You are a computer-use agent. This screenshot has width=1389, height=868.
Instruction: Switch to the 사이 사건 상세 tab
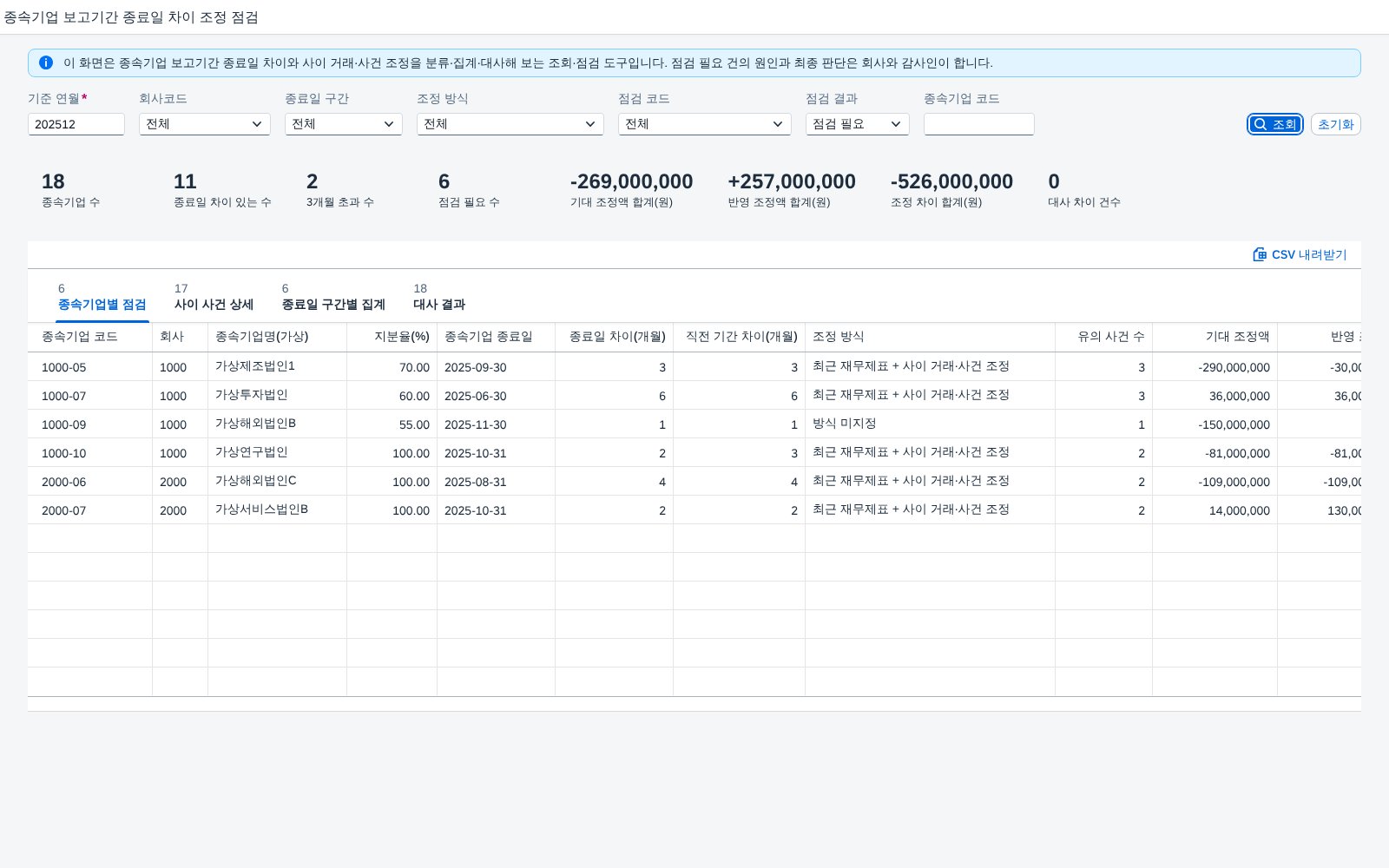(x=214, y=297)
